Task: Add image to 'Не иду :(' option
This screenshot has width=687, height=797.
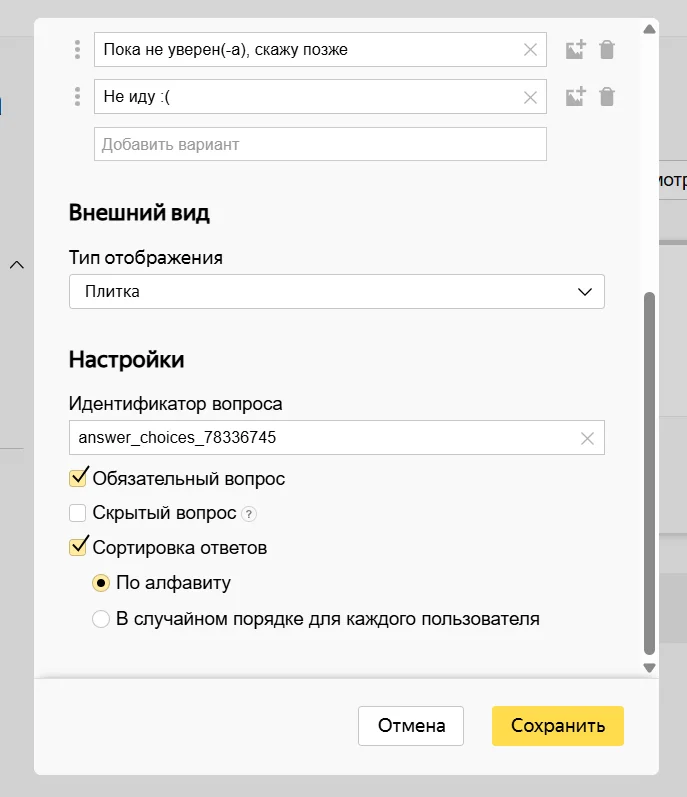Action: click(575, 97)
